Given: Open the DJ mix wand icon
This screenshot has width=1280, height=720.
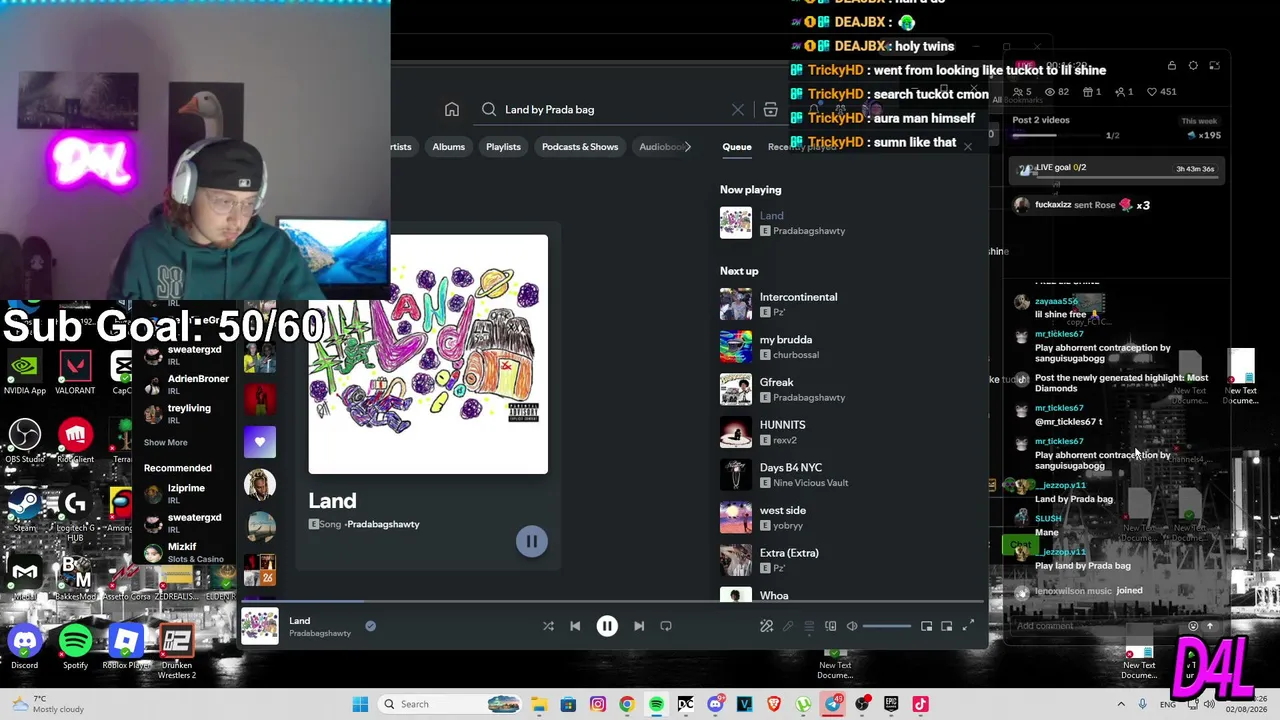Looking at the screenshot, I should pyautogui.click(x=767, y=626).
